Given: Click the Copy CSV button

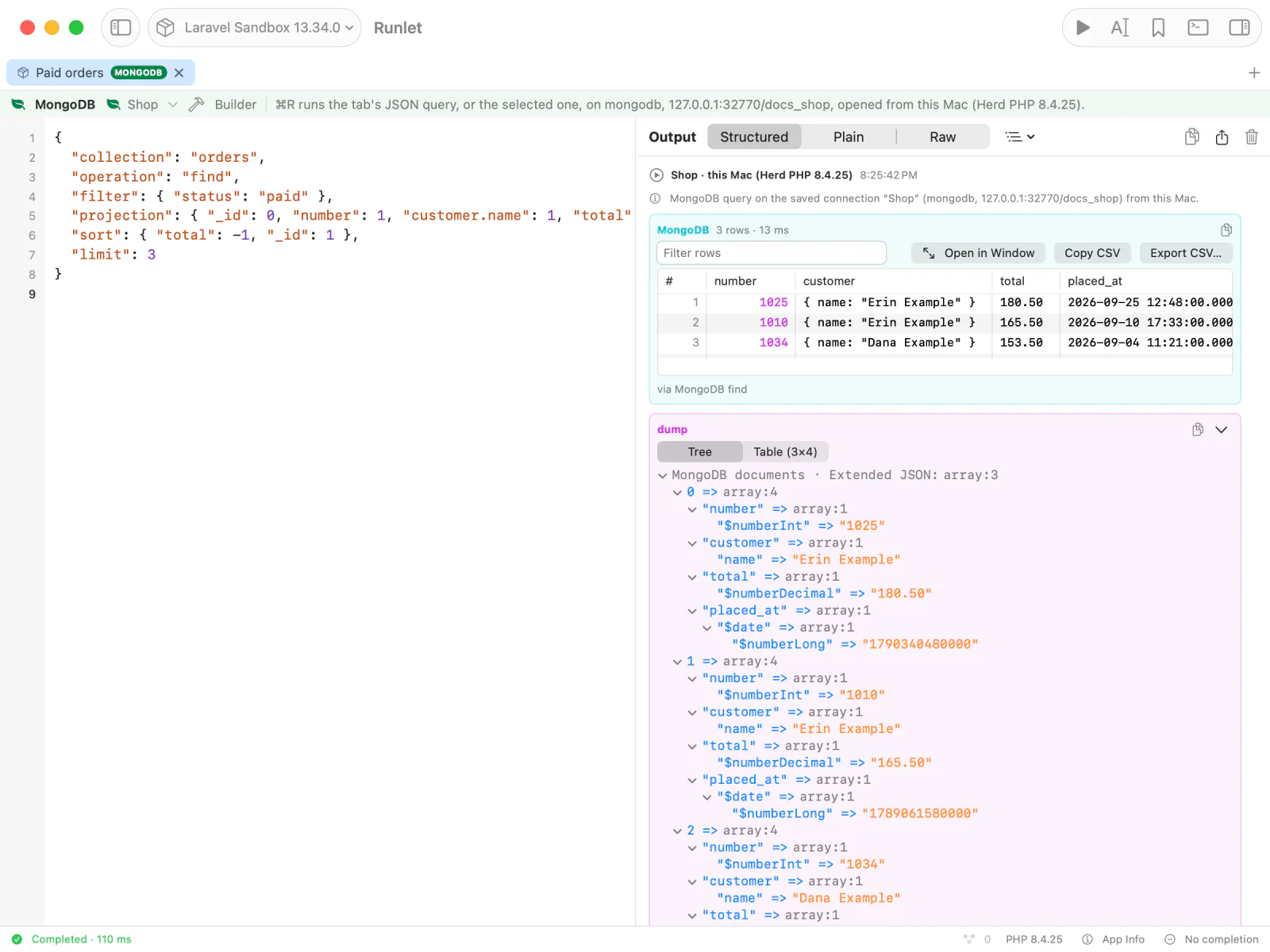Looking at the screenshot, I should 1092,253.
